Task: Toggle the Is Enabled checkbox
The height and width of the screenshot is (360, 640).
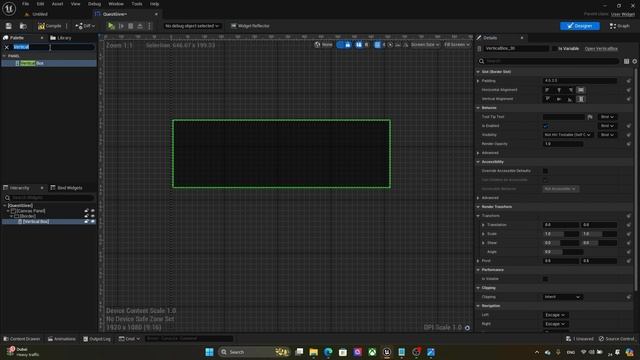Action: [546, 126]
